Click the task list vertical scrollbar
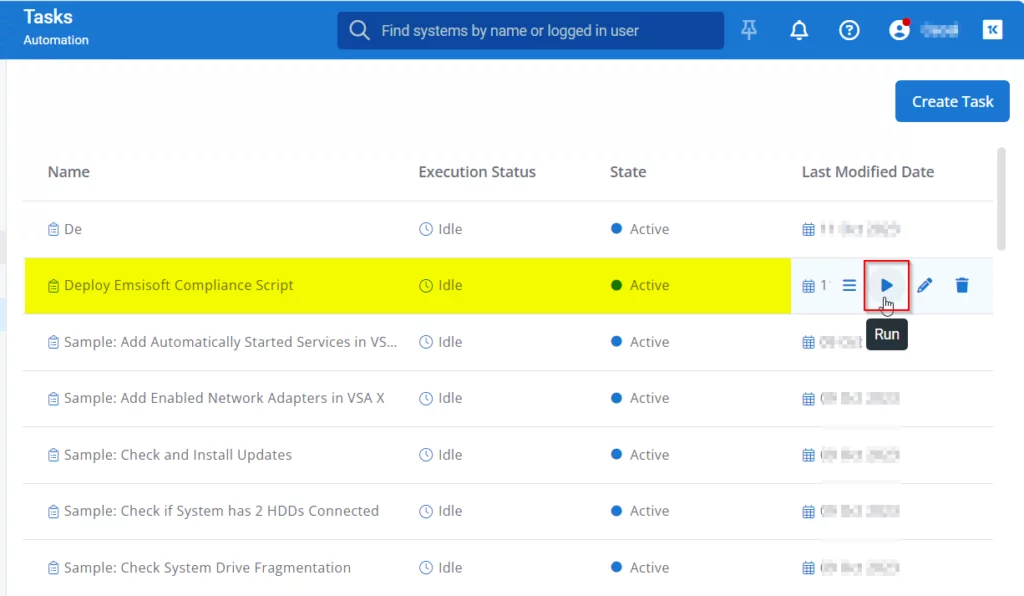Image resolution: width=1024 pixels, height=596 pixels. point(1001,200)
